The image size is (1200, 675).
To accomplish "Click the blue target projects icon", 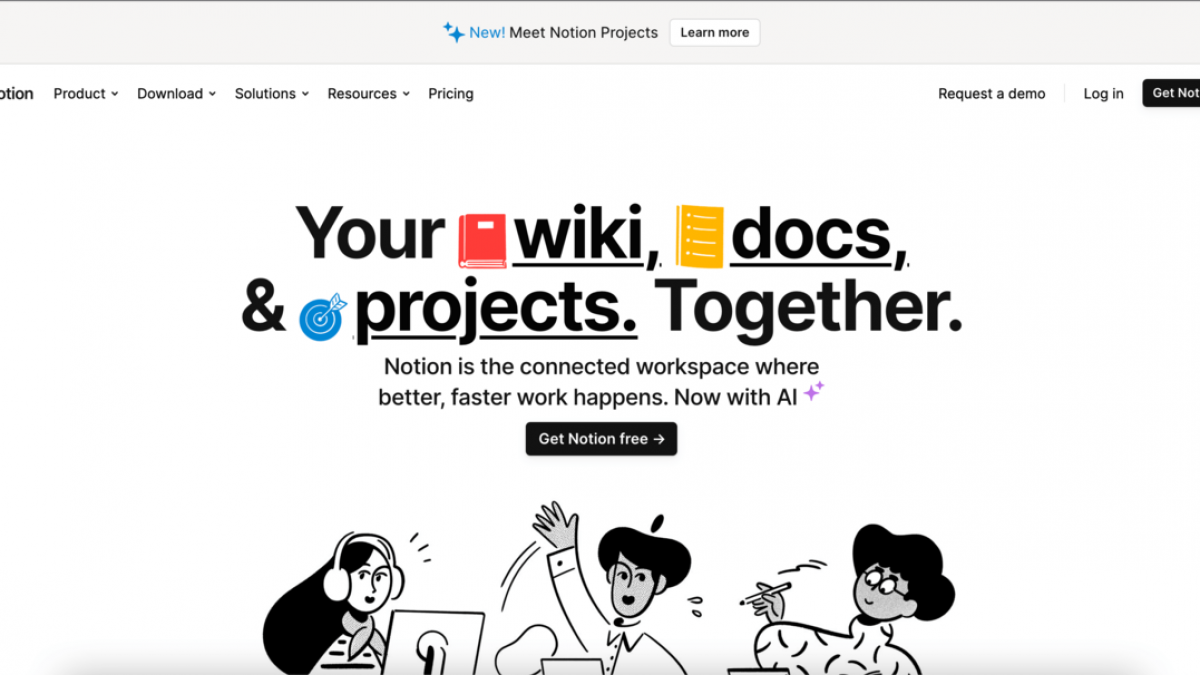I will (322, 317).
